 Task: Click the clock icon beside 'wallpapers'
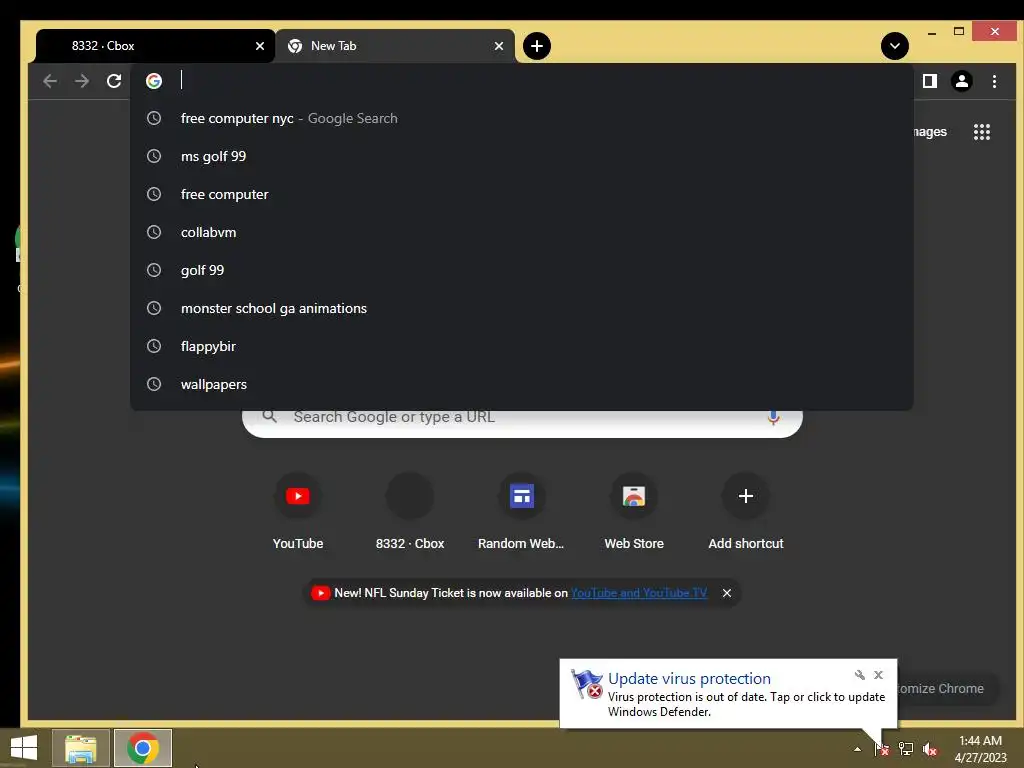click(154, 384)
